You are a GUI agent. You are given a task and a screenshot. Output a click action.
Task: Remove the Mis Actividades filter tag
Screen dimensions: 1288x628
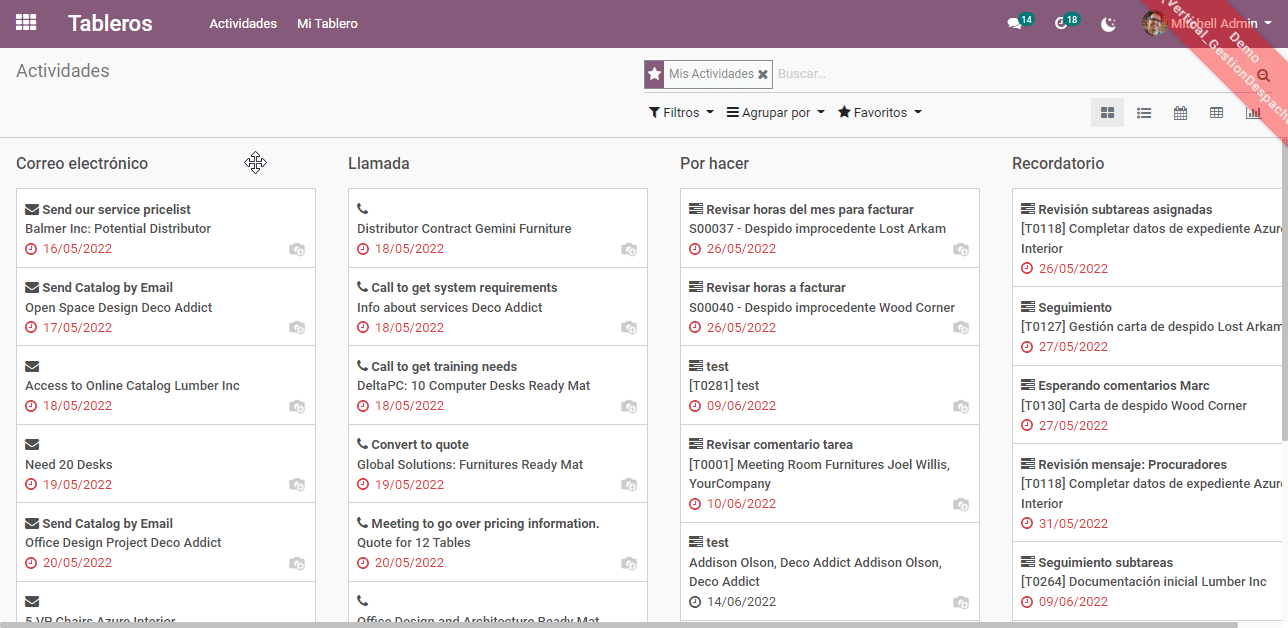[763, 74]
